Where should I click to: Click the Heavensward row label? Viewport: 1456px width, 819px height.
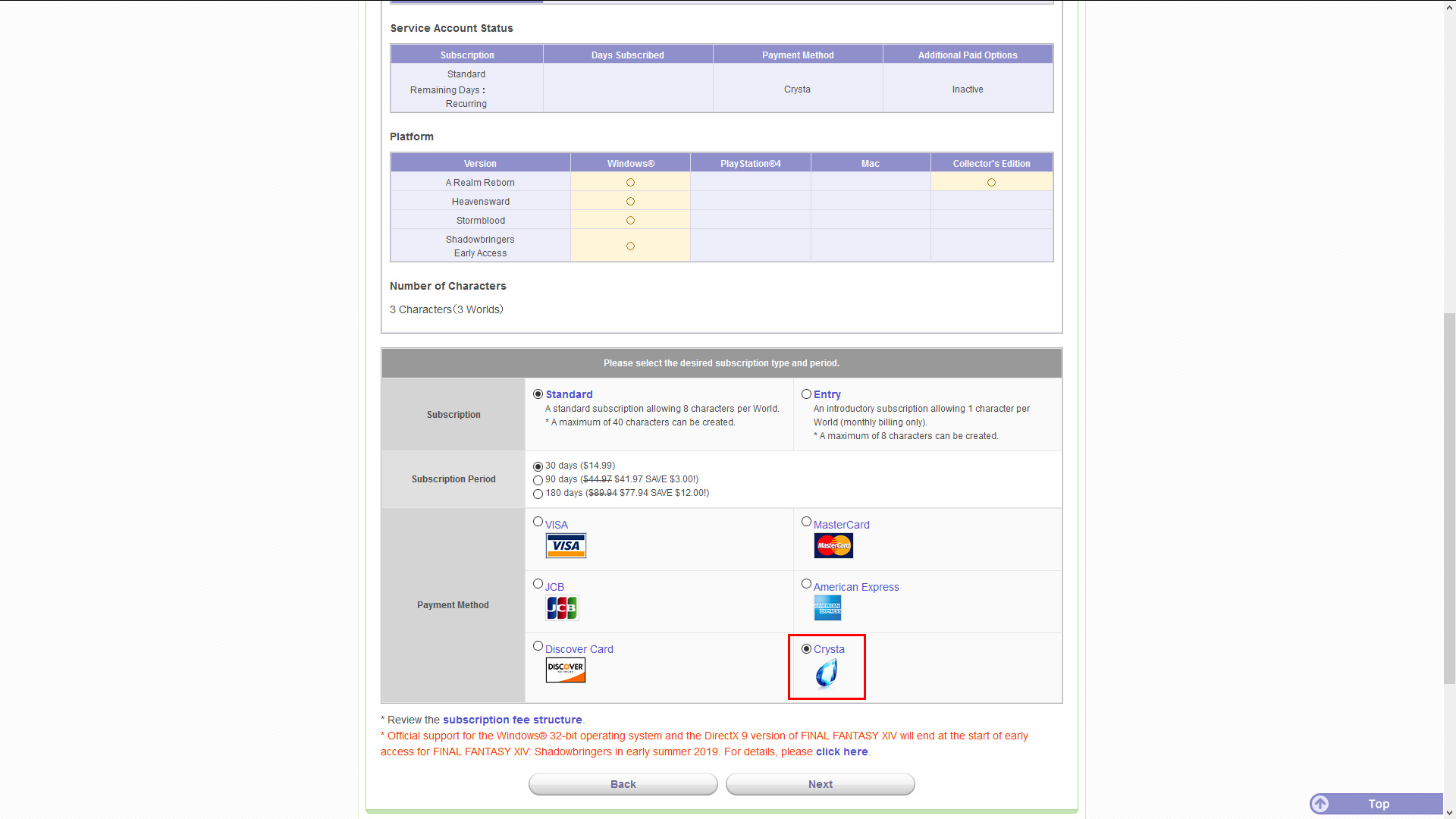481,202
